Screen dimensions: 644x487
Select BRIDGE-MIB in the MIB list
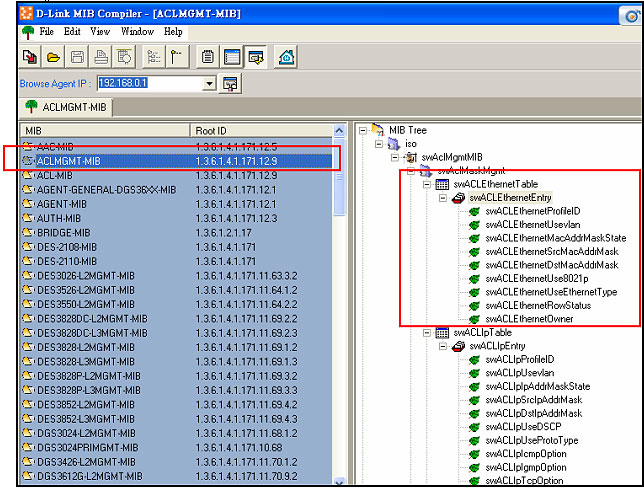(x=62, y=232)
